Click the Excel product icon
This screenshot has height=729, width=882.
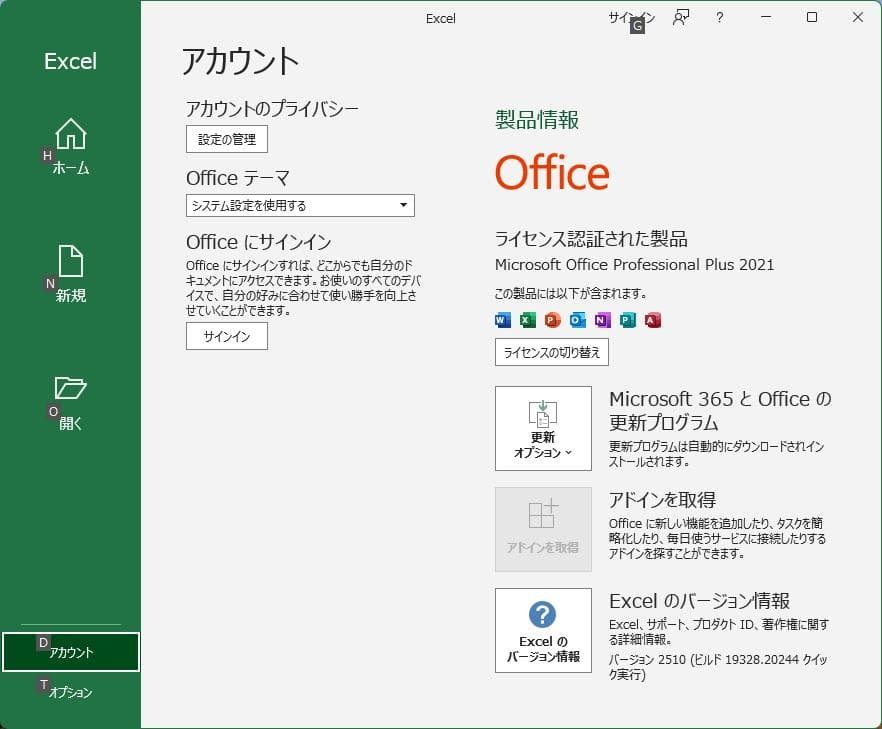[x=528, y=320]
